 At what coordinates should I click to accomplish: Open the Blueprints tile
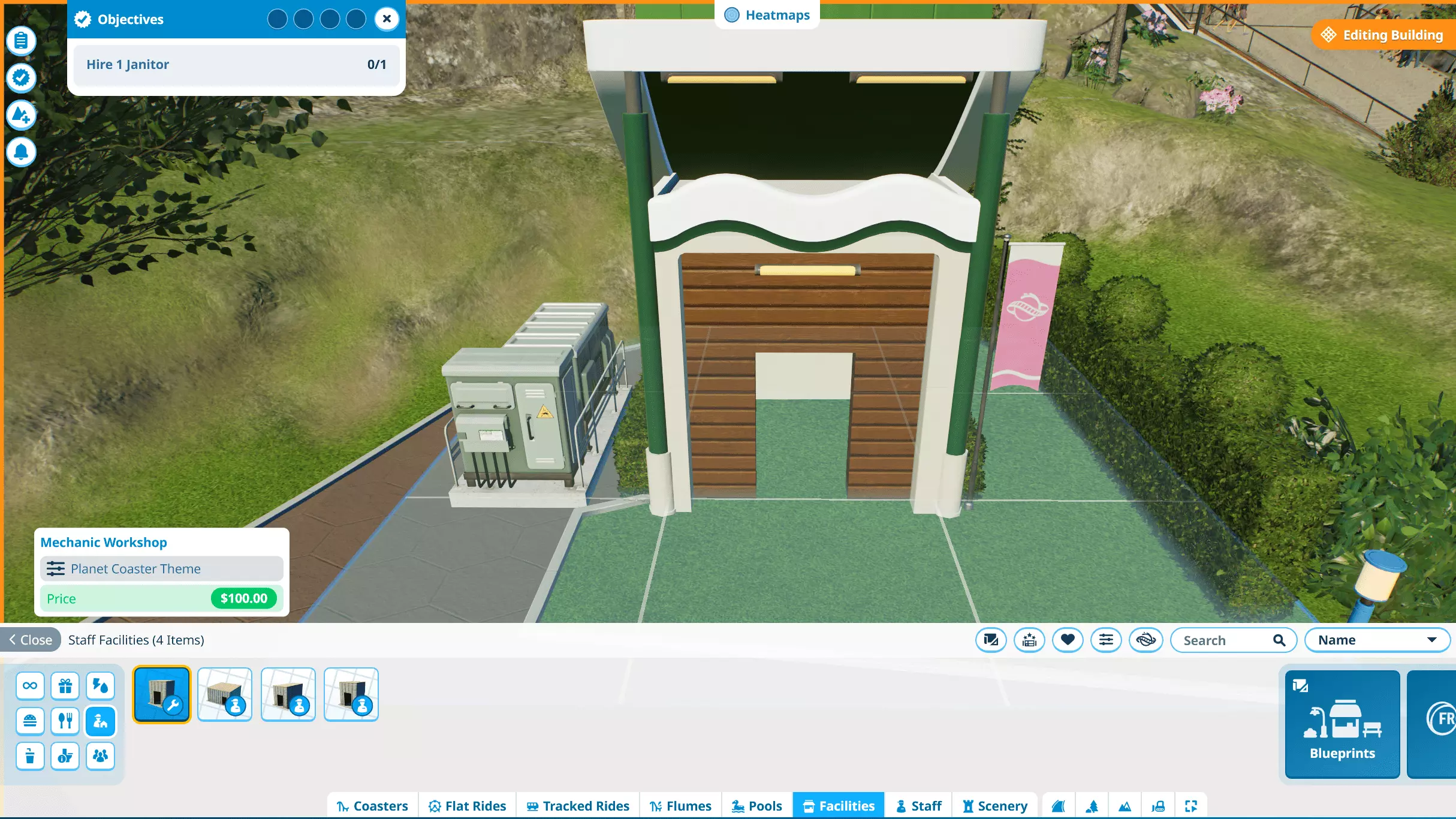1342,724
